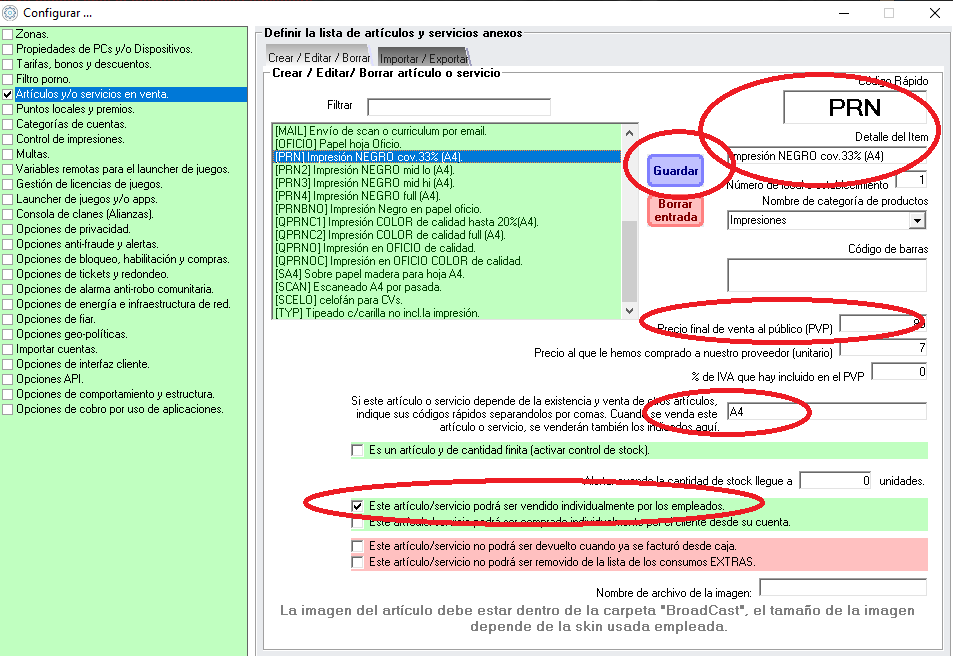The width and height of the screenshot is (953, 656).
Task: Select the [SCELO] celofán para CVs entry
Action: [x=446, y=300]
